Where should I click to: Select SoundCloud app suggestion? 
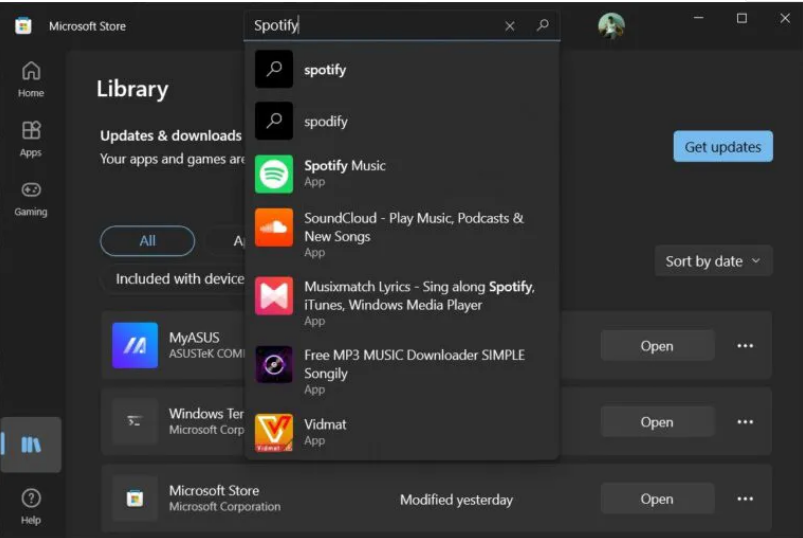(402, 234)
